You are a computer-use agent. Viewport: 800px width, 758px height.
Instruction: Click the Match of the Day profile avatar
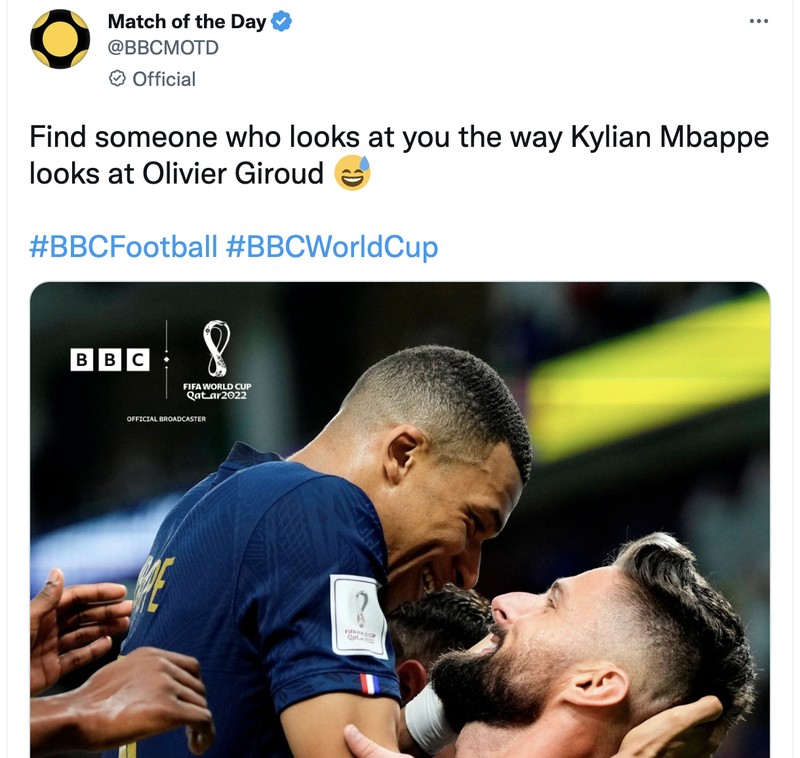pos(58,38)
